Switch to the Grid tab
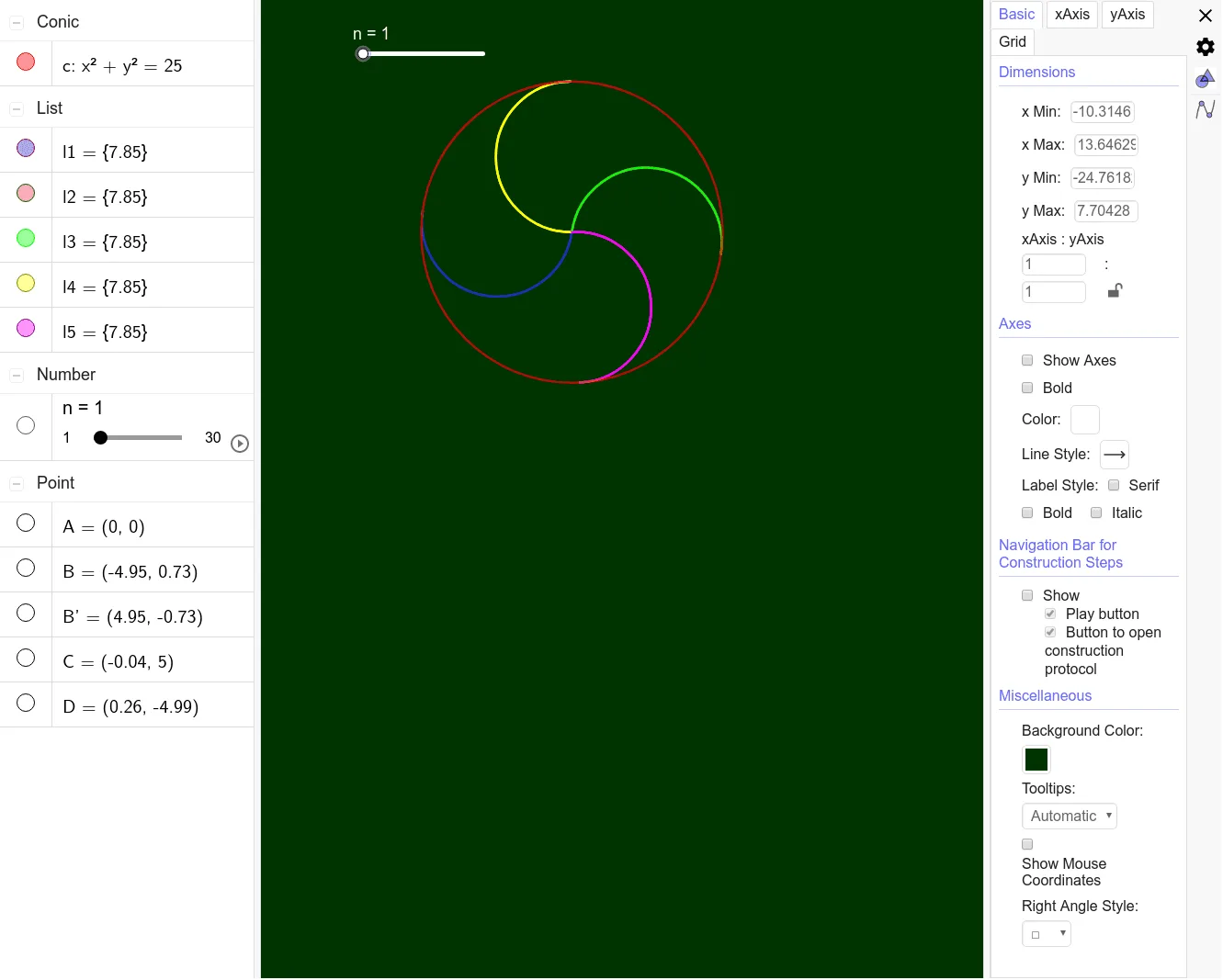1223x980 pixels. (1013, 41)
